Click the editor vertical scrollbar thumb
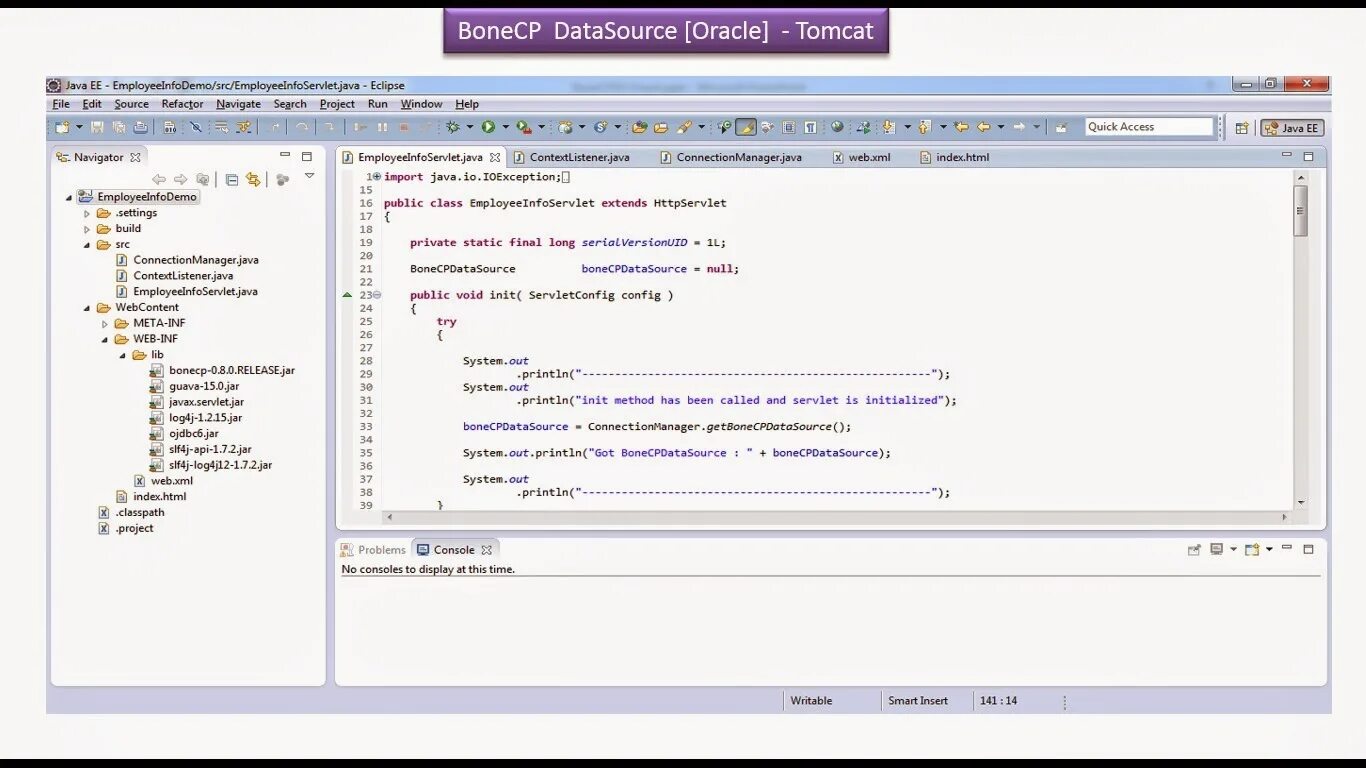The height and width of the screenshot is (768, 1366). point(1300,210)
